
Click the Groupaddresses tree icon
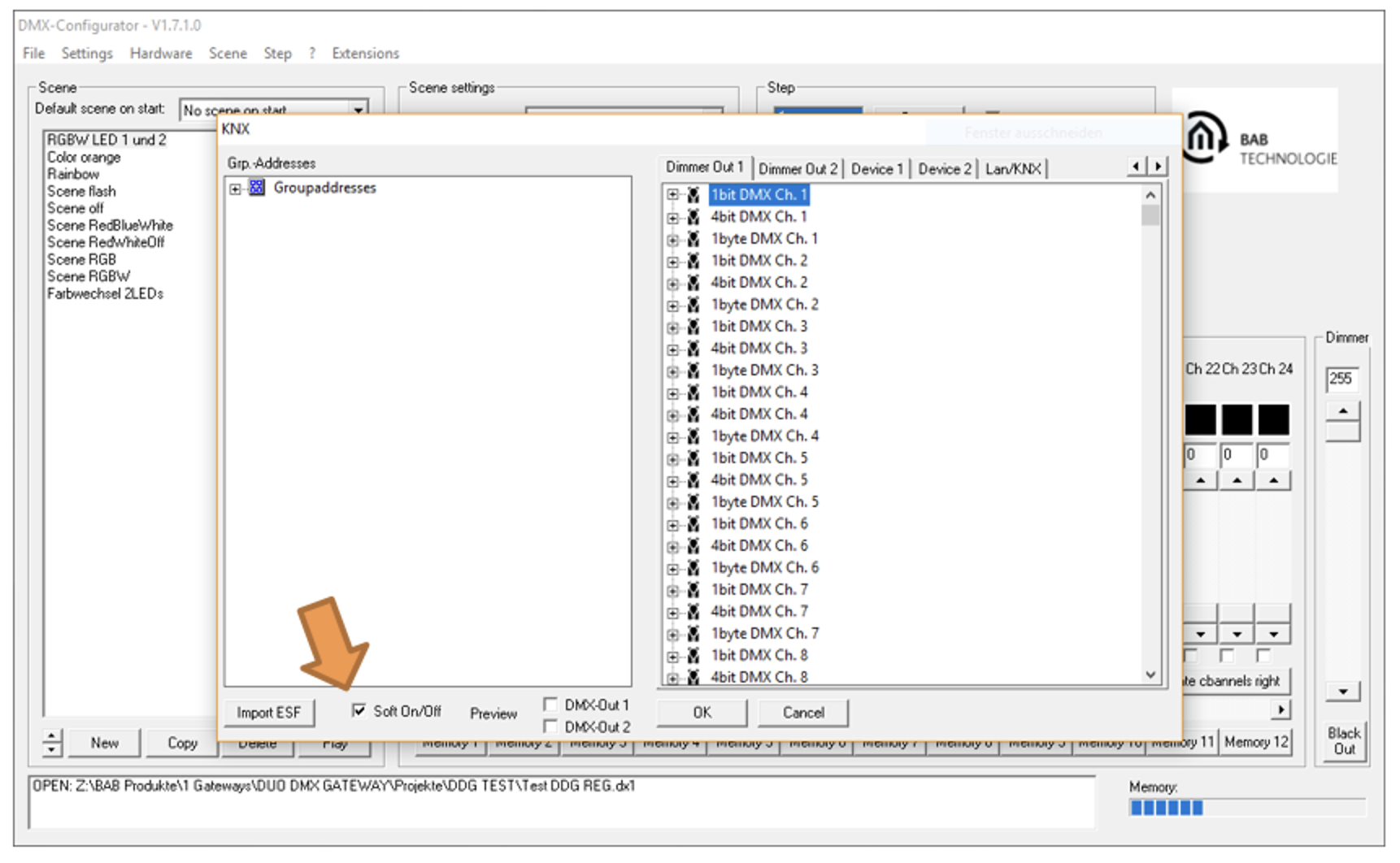pos(257,188)
